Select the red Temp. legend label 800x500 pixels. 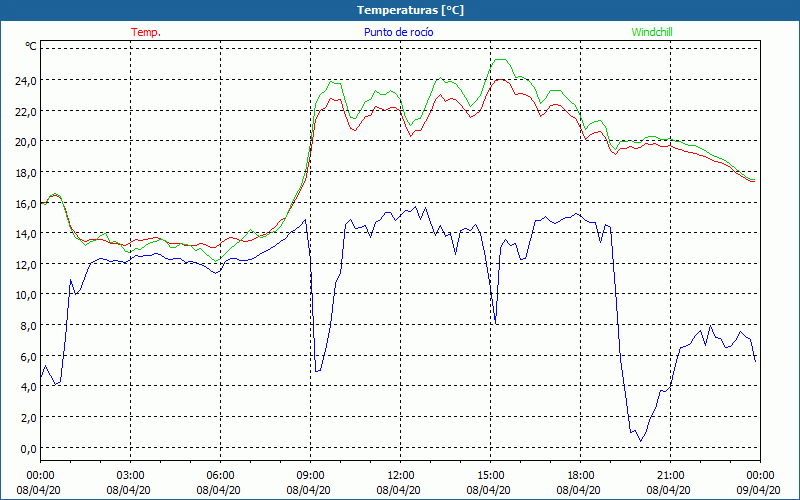click(x=146, y=32)
